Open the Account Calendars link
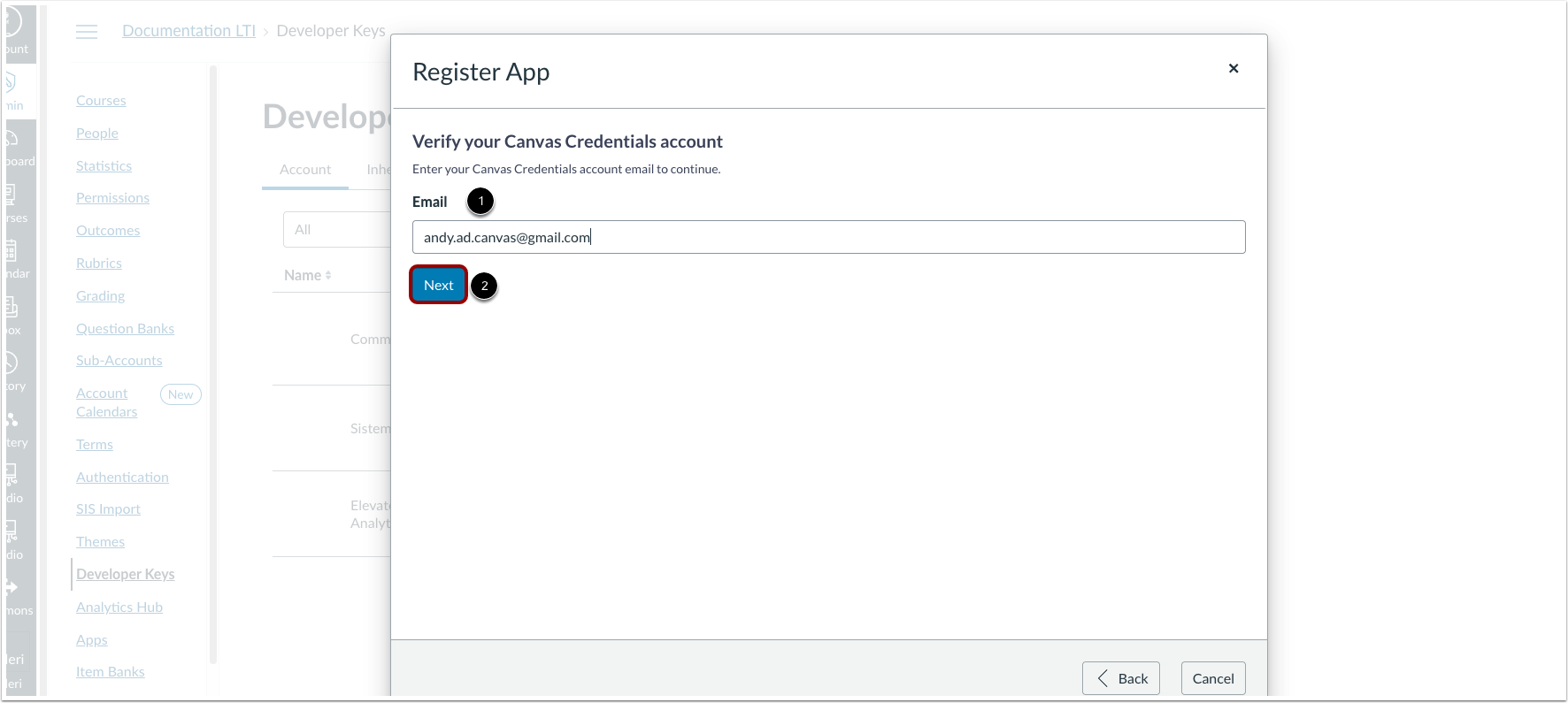This screenshot has width=1568, height=703. tap(106, 402)
